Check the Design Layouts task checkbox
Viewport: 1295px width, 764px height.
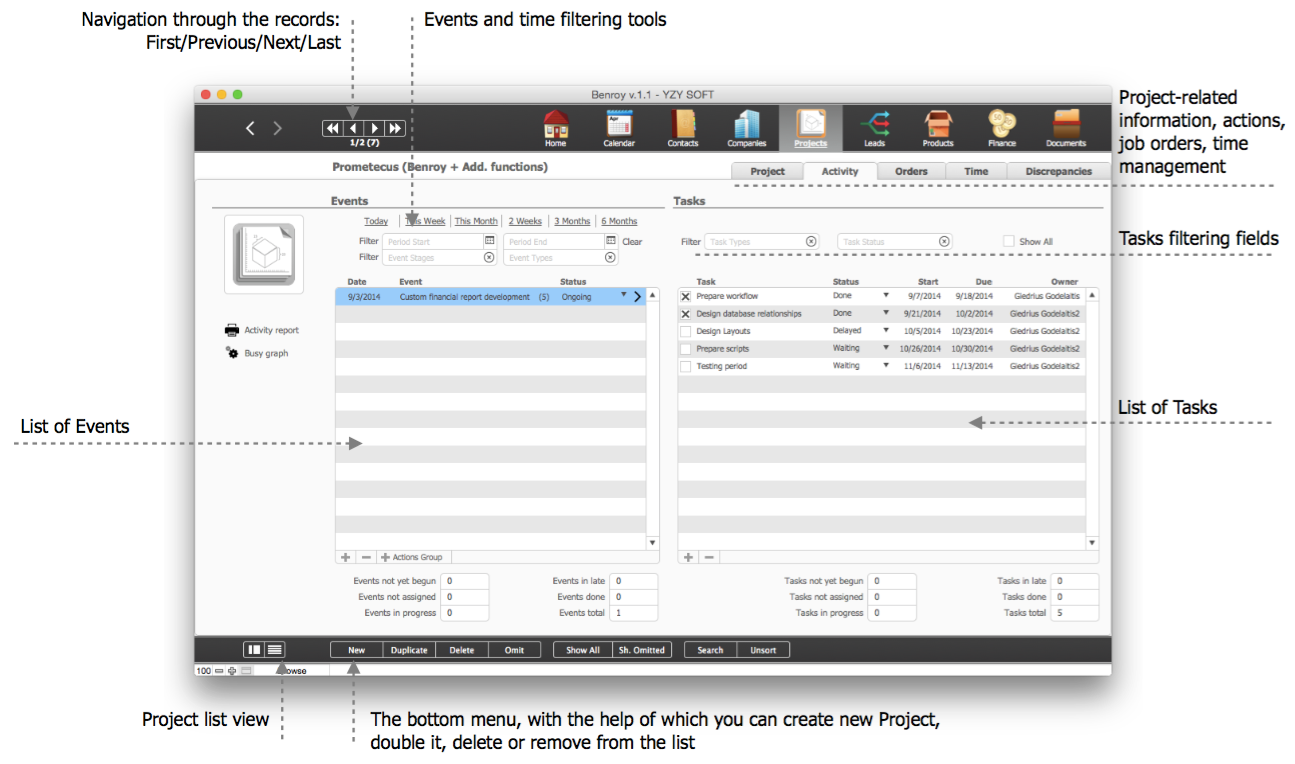coord(685,331)
